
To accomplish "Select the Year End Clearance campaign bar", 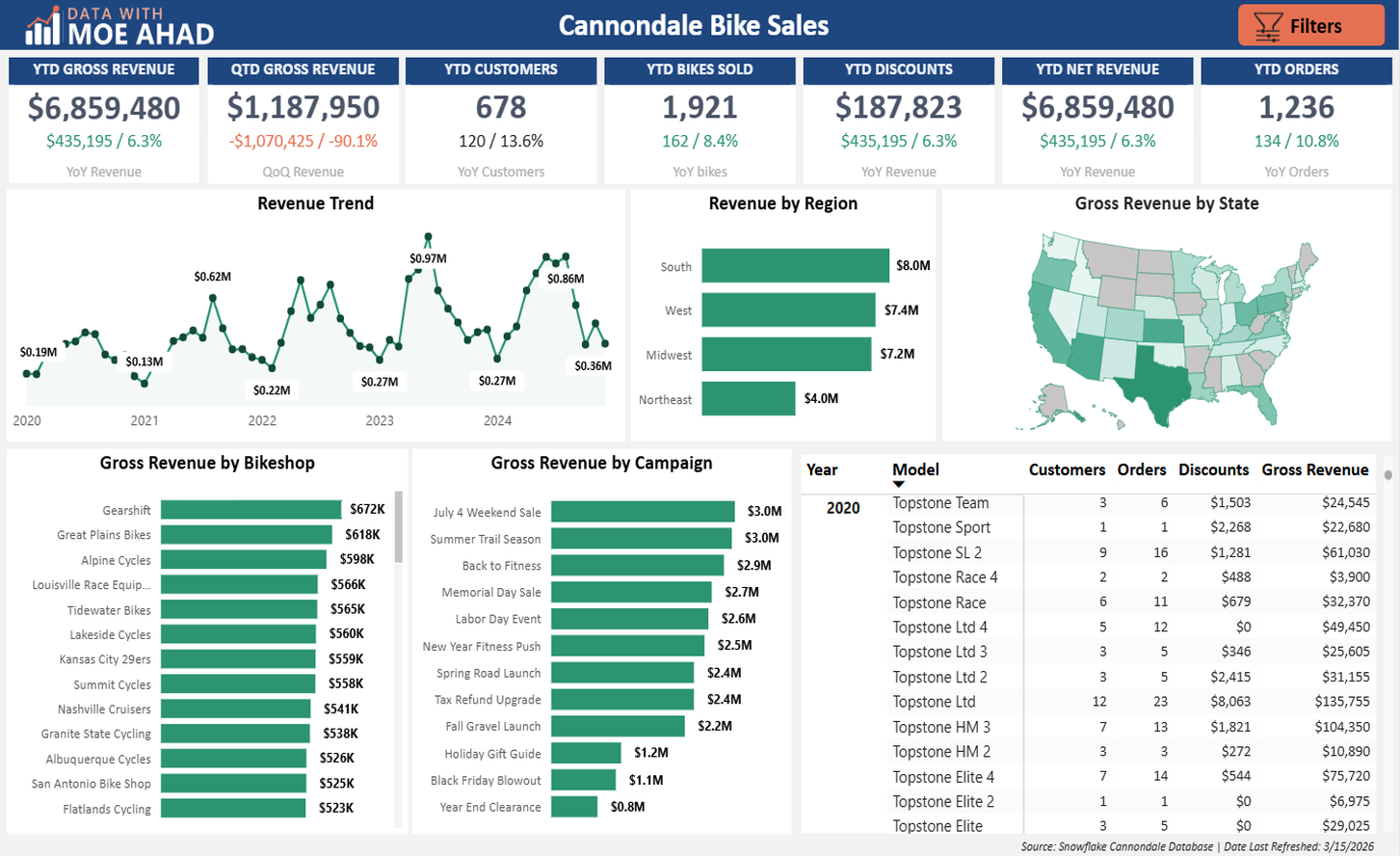I will coord(574,806).
